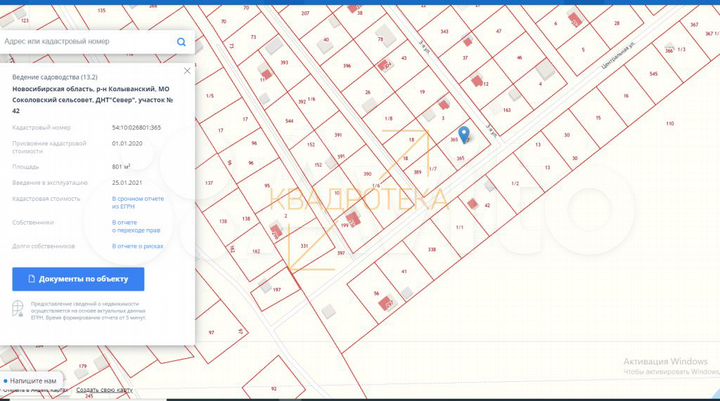Click parcel 135 on the map

(x=101, y=11)
